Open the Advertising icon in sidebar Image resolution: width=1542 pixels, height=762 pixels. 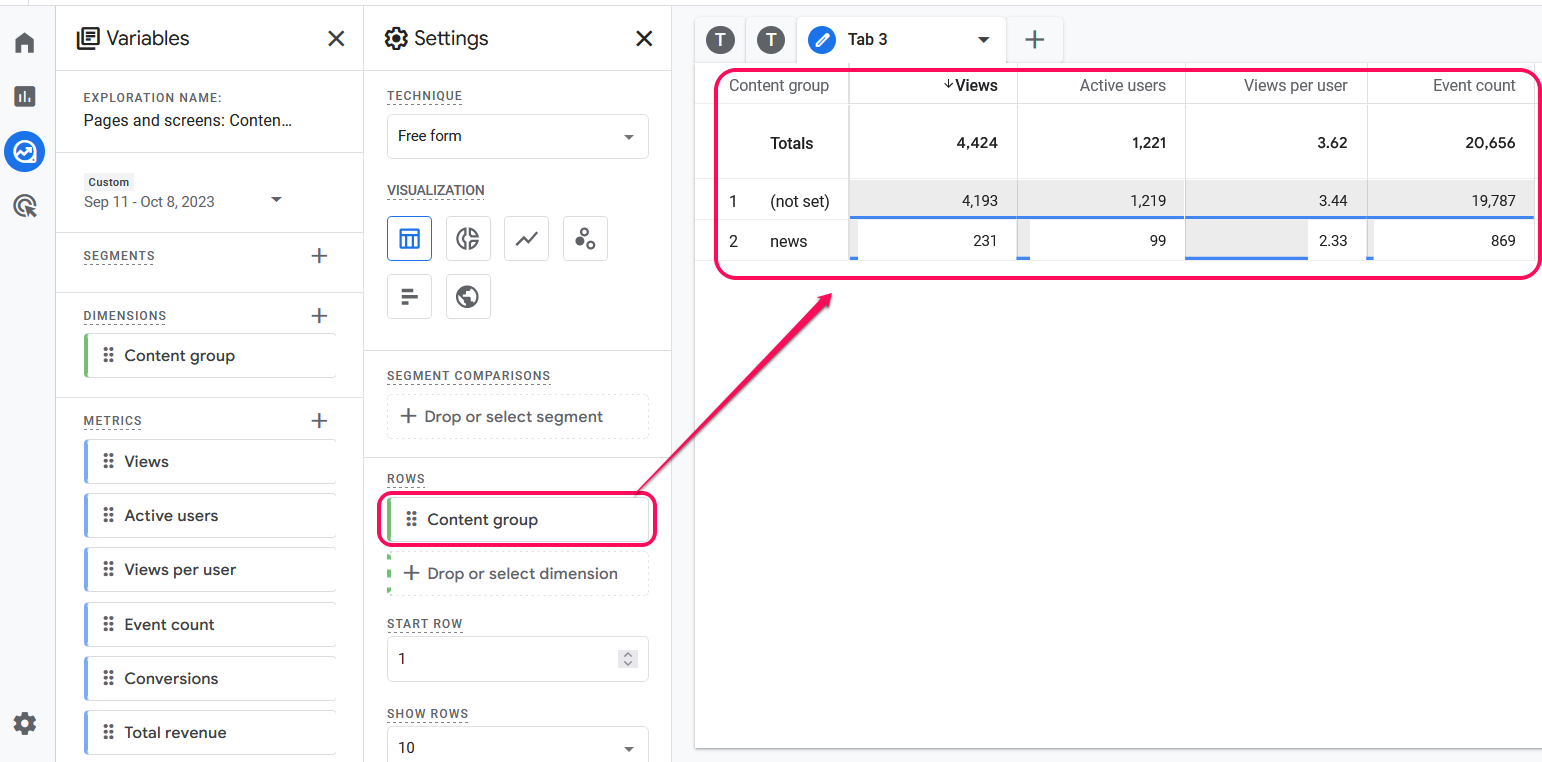(x=25, y=207)
